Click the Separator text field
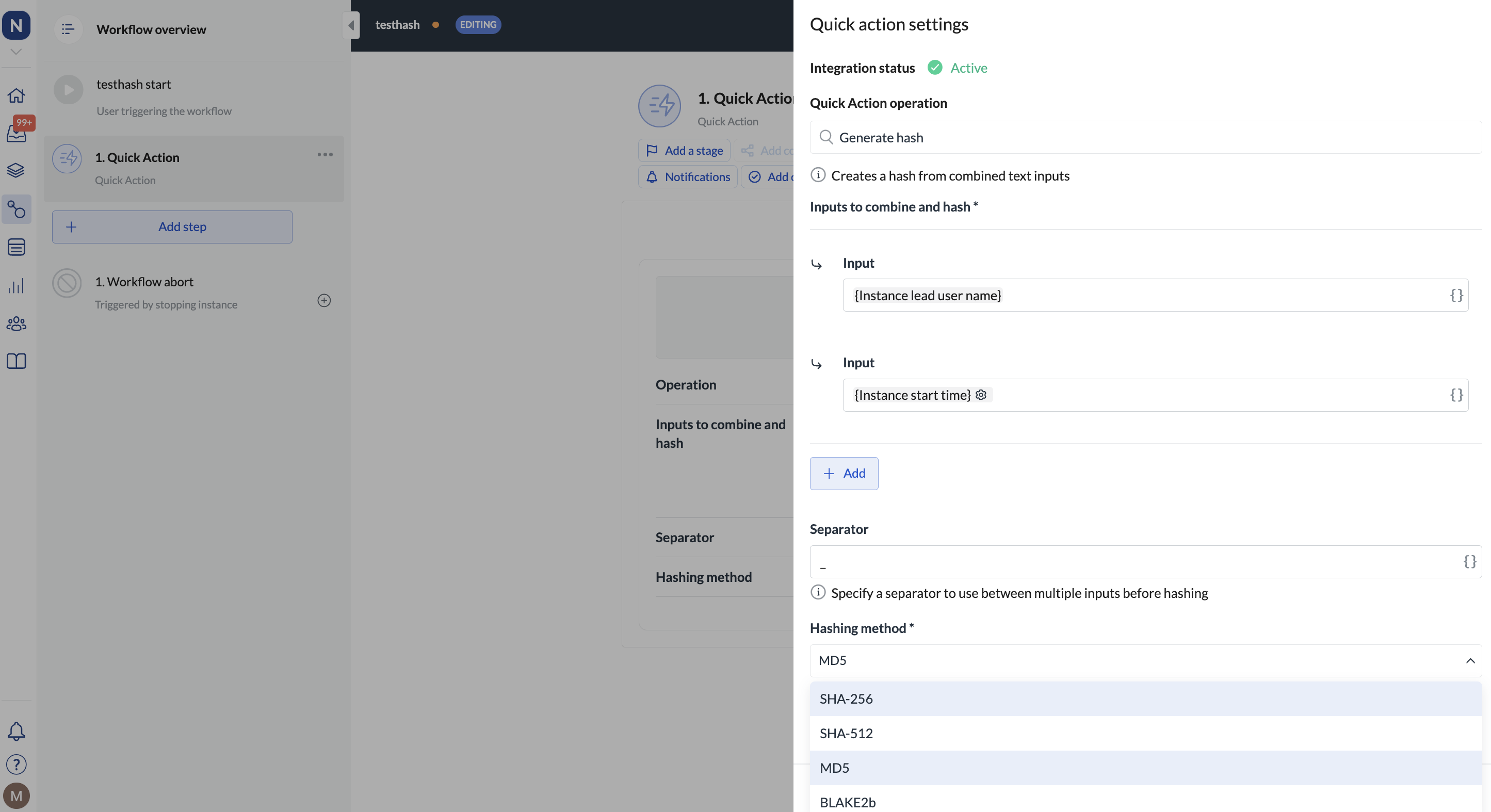Viewport: 1491px width, 812px height. [1145, 561]
